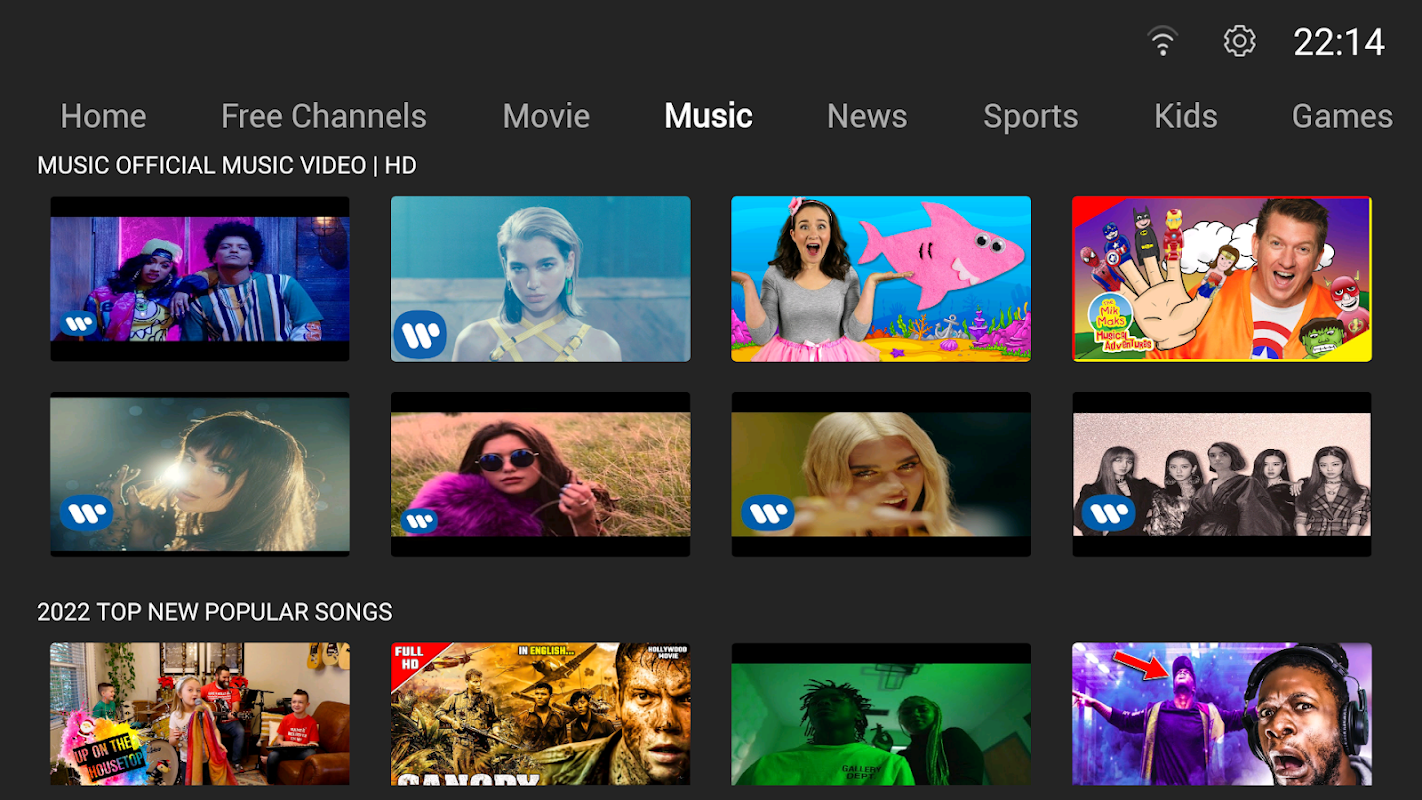1422x800 pixels.
Task: Switch to the Sports tab
Action: (x=1031, y=116)
